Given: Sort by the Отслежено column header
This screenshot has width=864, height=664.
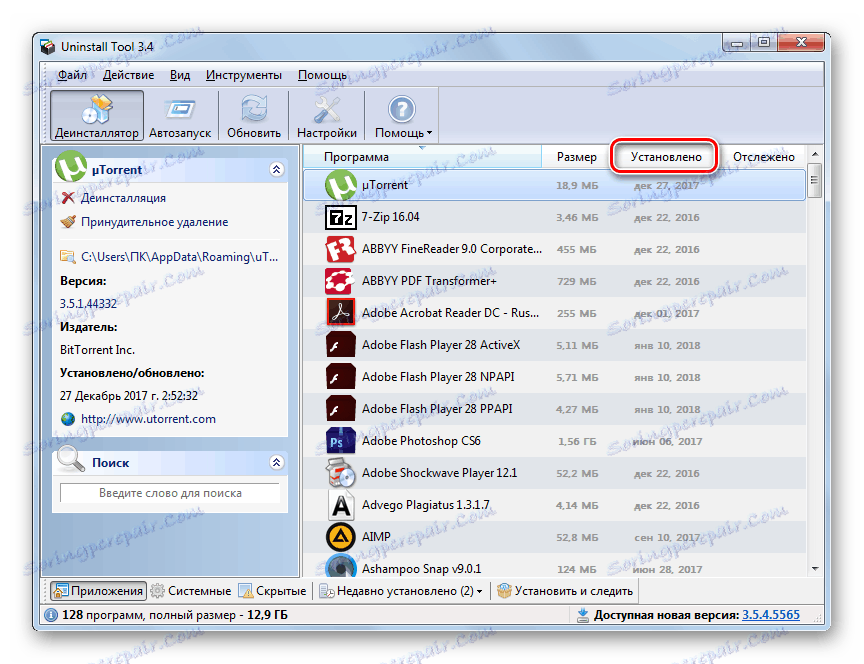Looking at the screenshot, I should pyautogui.click(x=764, y=157).
